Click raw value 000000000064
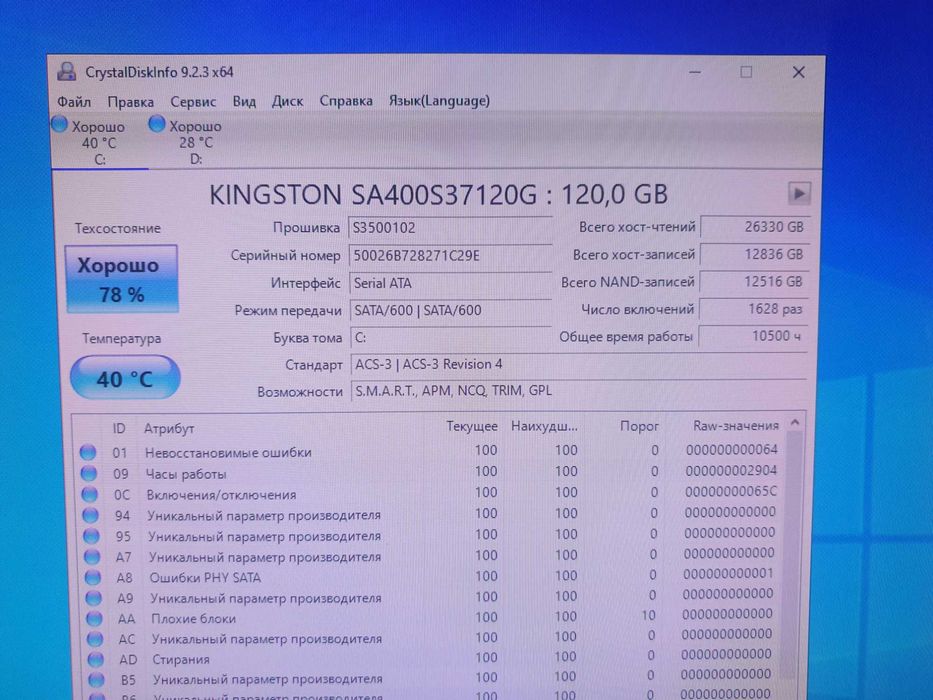This screenshot has height=700, width=933. pyautogui.click(x=732, y=450)
